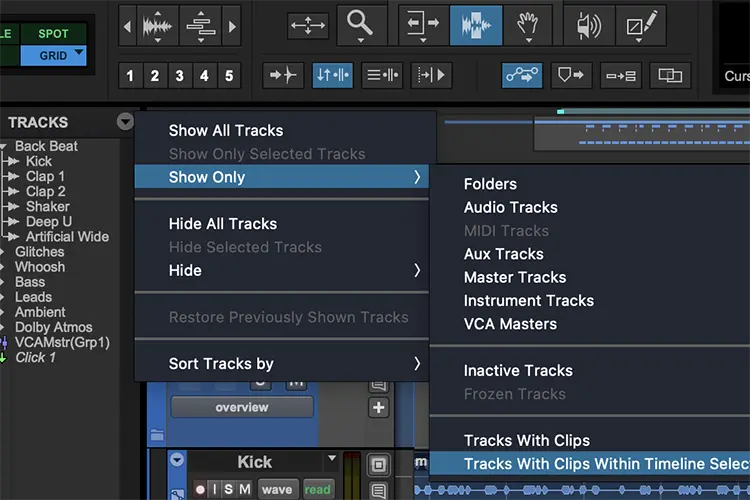Toggle Insertion Follows Playback
Viewport: 750px width, 500px height.
431,75
